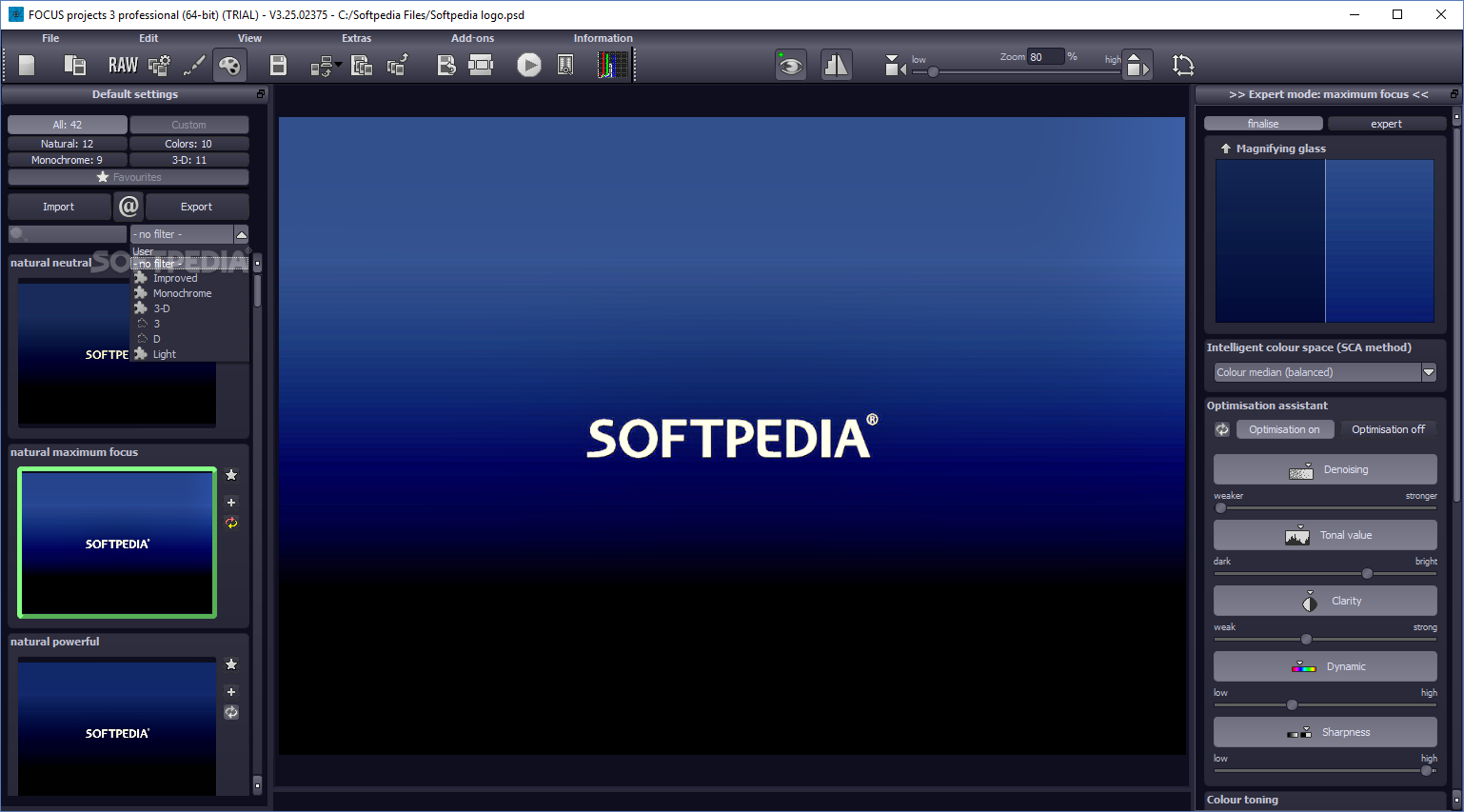Export presets
The height and width of the screenshot is (812, 1464).
[197, 207]
